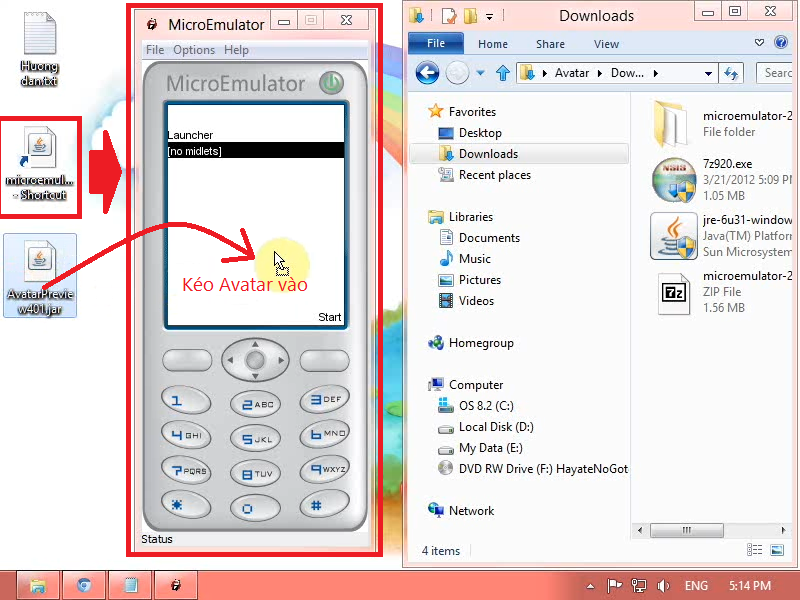Viewport: 800px width, 600px height.
Task: Click the star keypad key
Action: pyautogui.click(x=186, y=505)
